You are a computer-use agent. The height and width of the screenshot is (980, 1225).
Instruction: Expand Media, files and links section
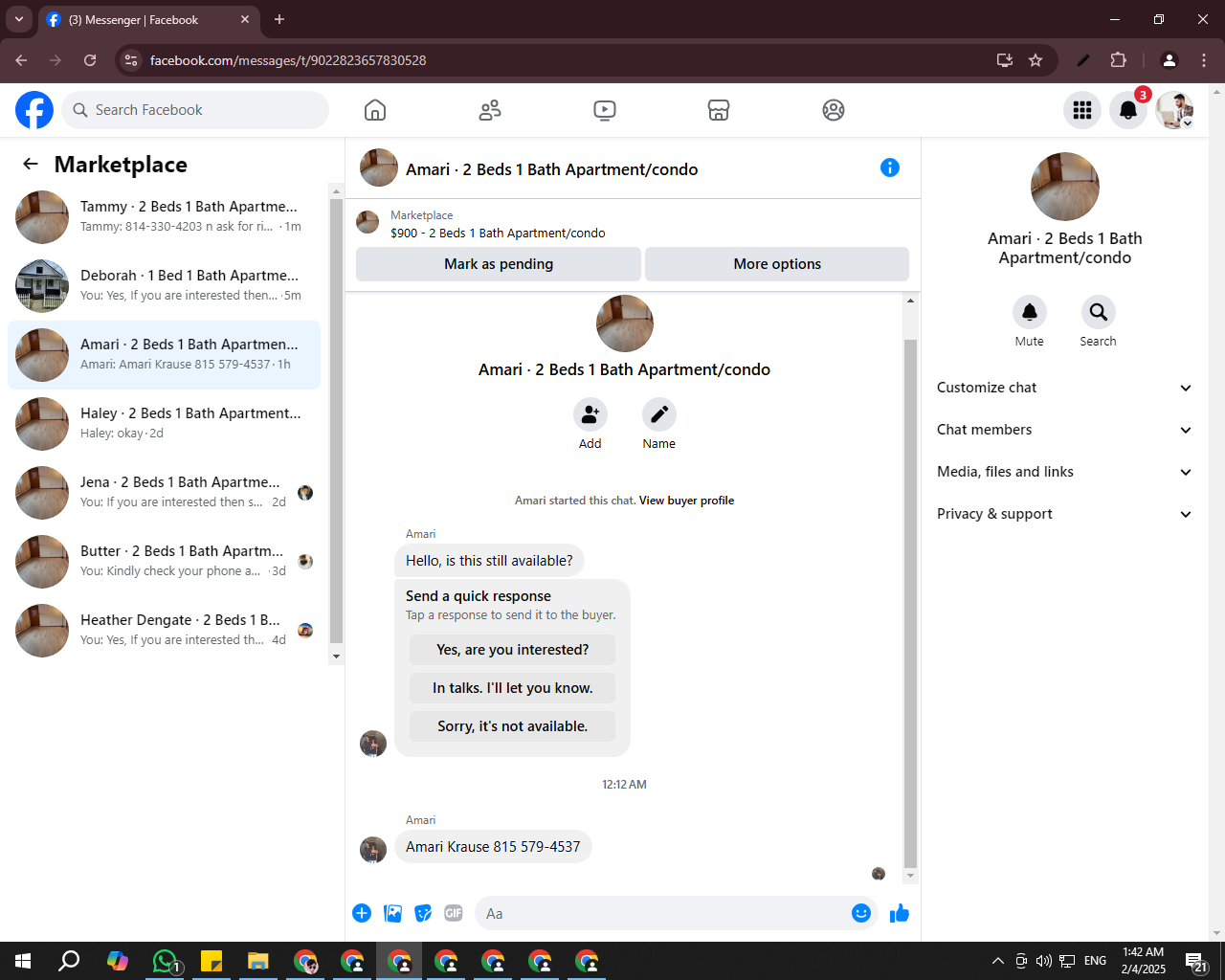click(1065, 472)
